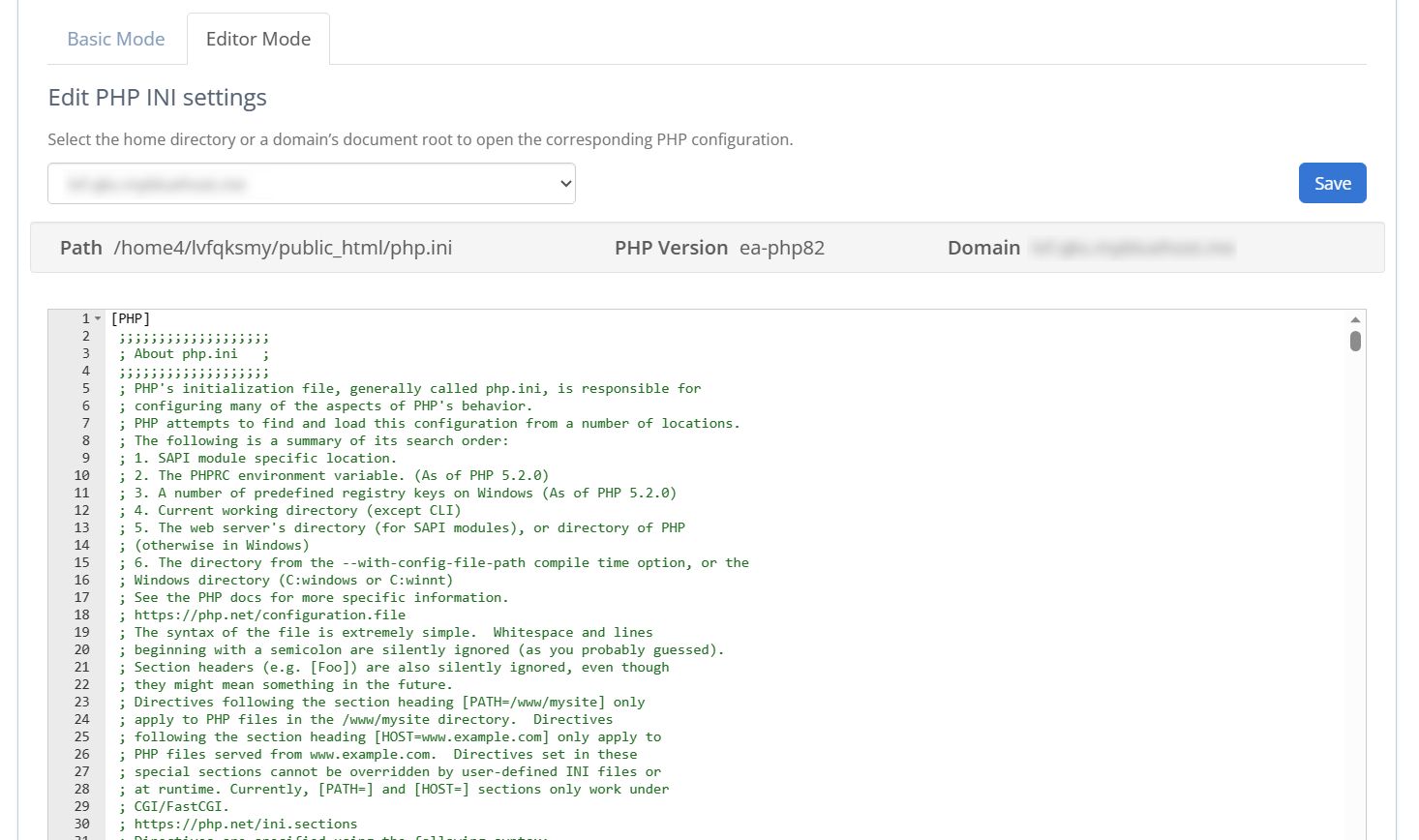Viewport: 1419px width, 840px height.
Task: Click the Edit PHP INI settings heading
Action: tap(158, 97)
